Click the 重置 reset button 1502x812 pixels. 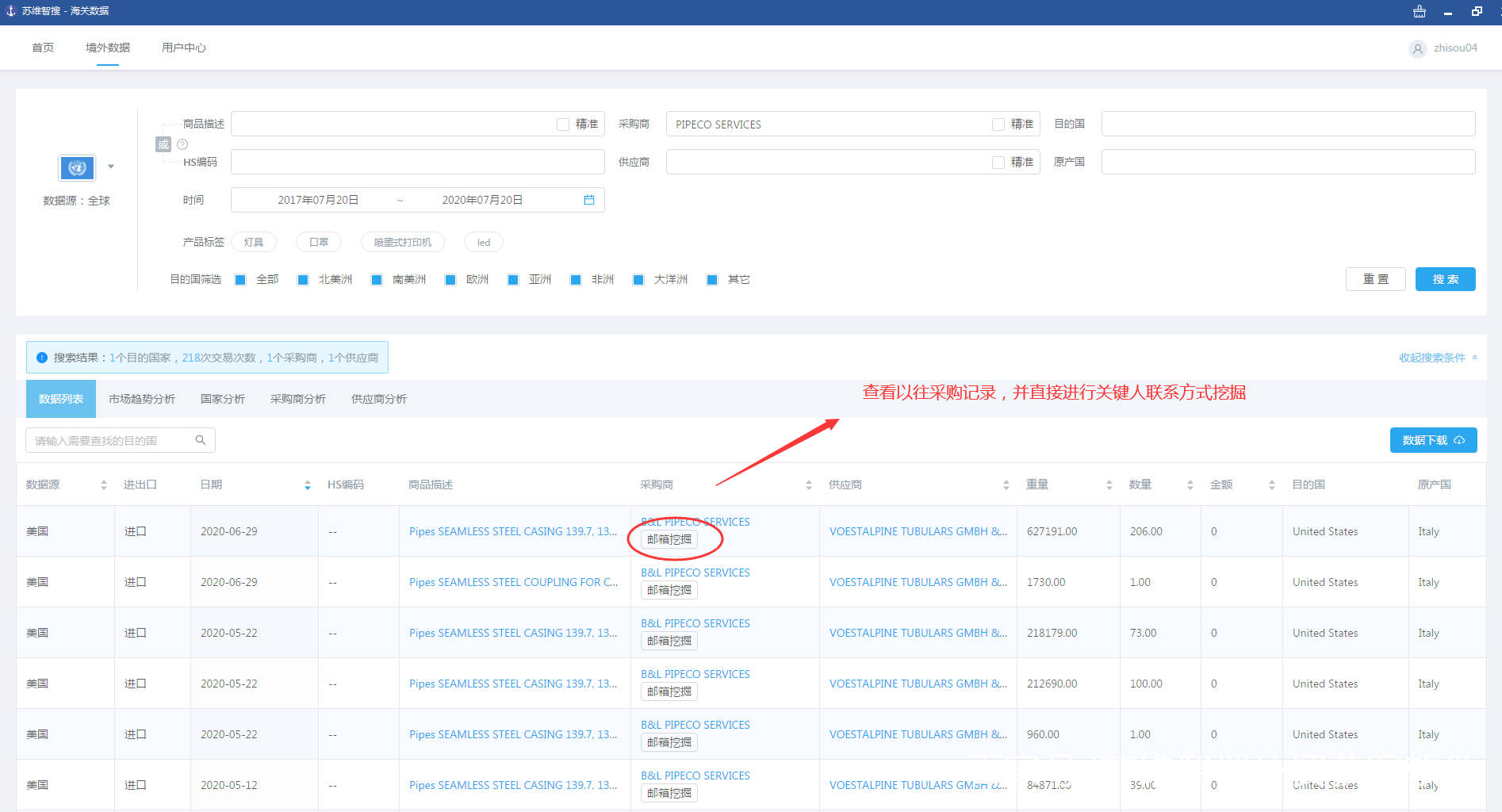point(1376,279)
